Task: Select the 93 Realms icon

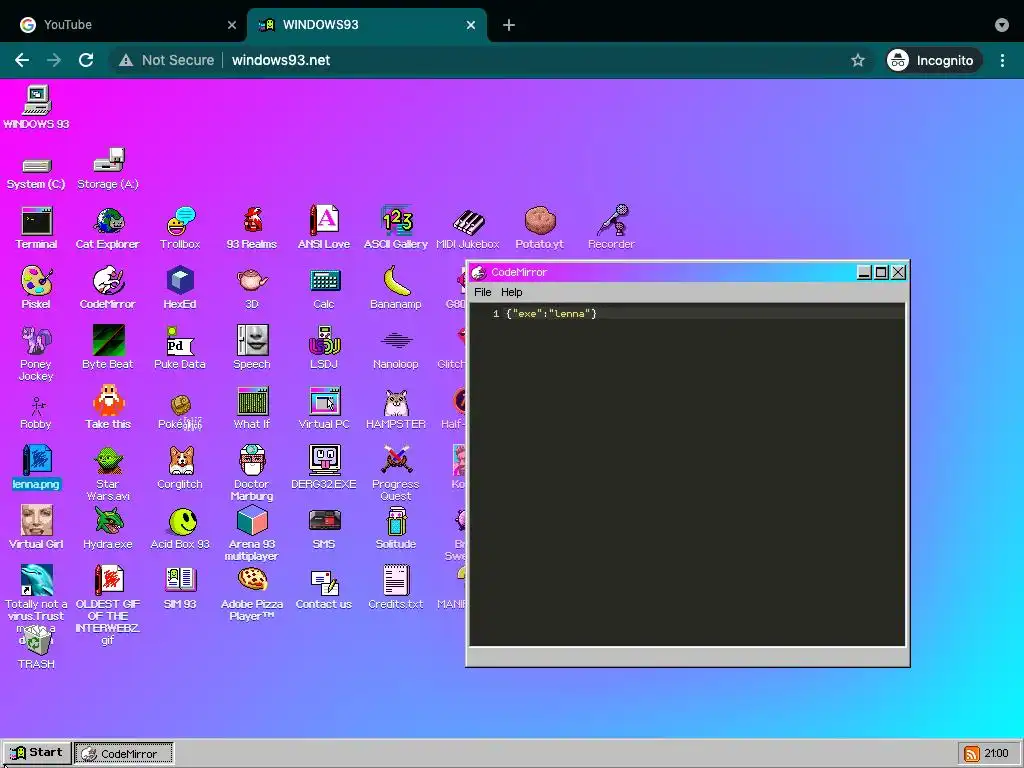Action: 252,227
